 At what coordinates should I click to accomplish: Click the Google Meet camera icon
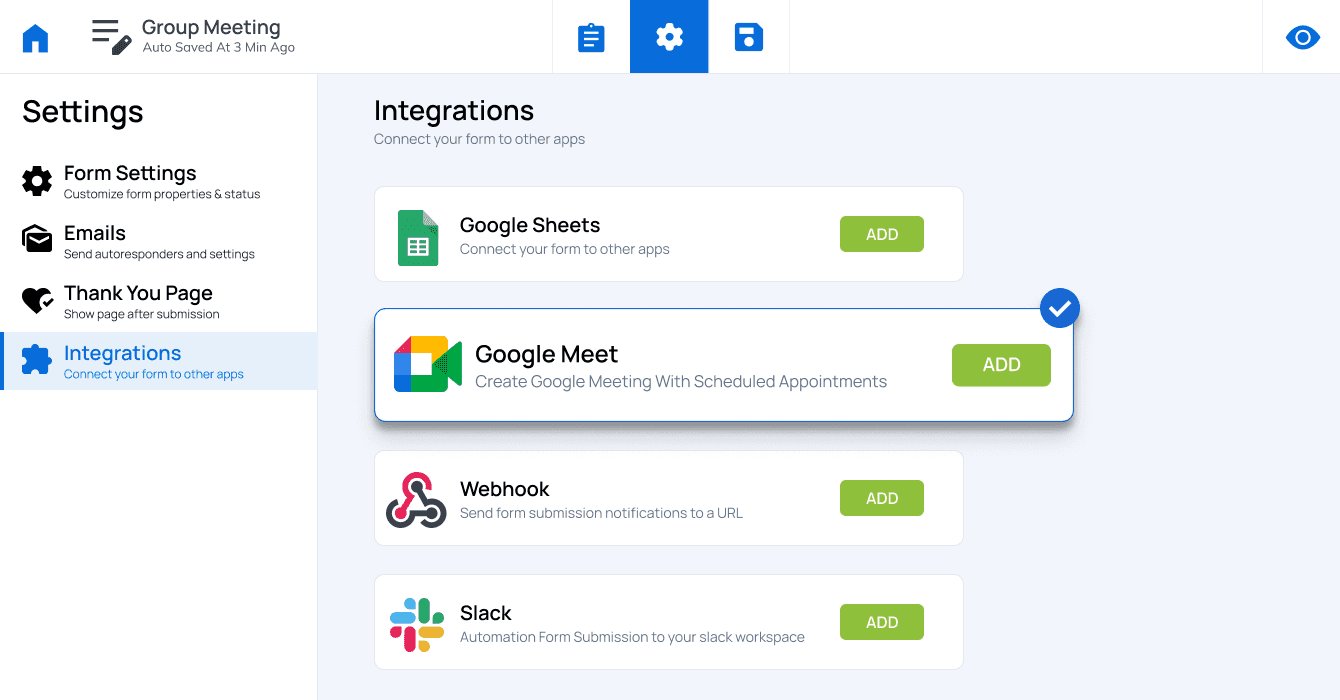click(x=428, y=364)
